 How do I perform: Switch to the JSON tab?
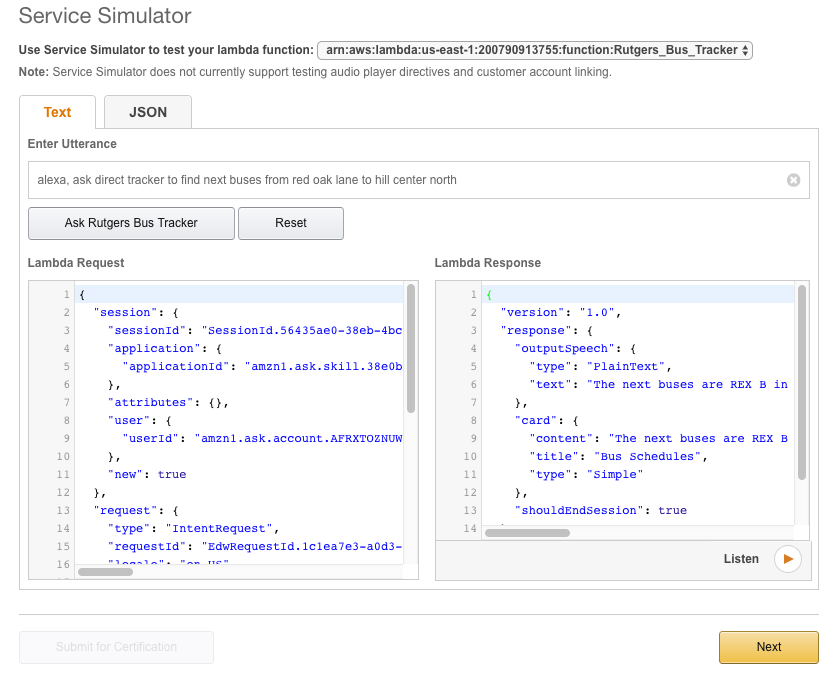148,112
